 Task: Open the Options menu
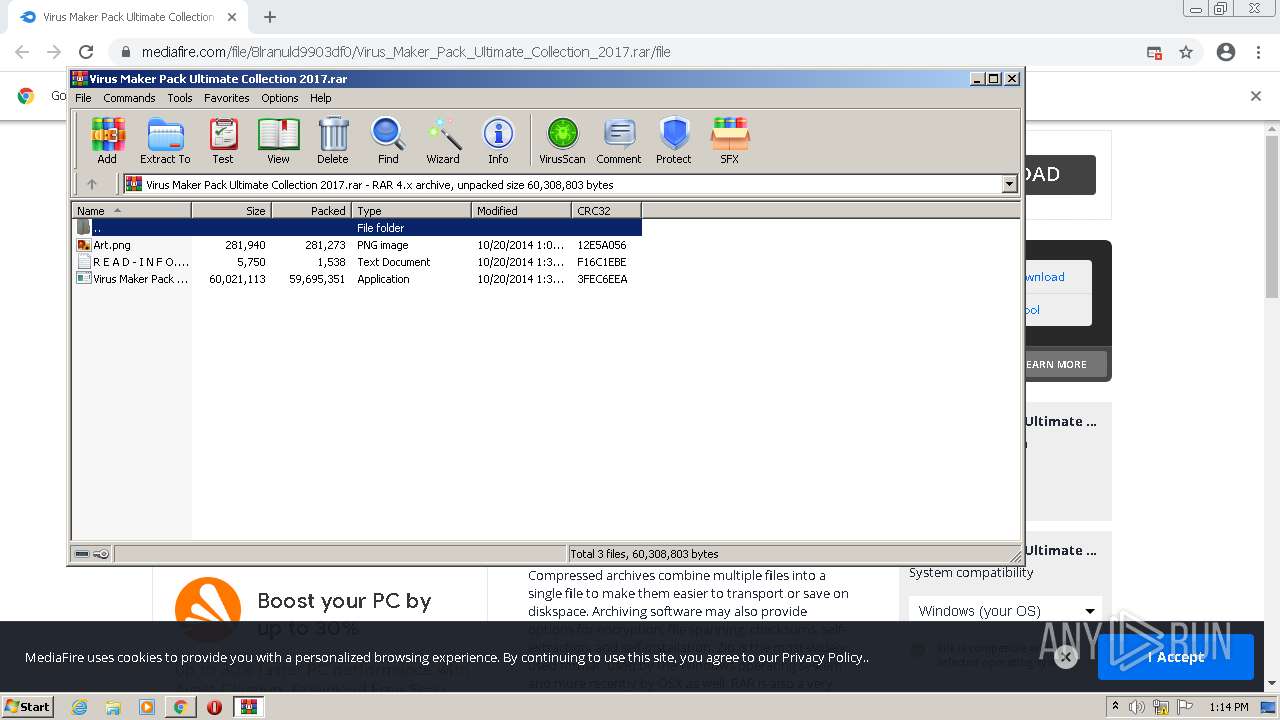tap(280, 98)
